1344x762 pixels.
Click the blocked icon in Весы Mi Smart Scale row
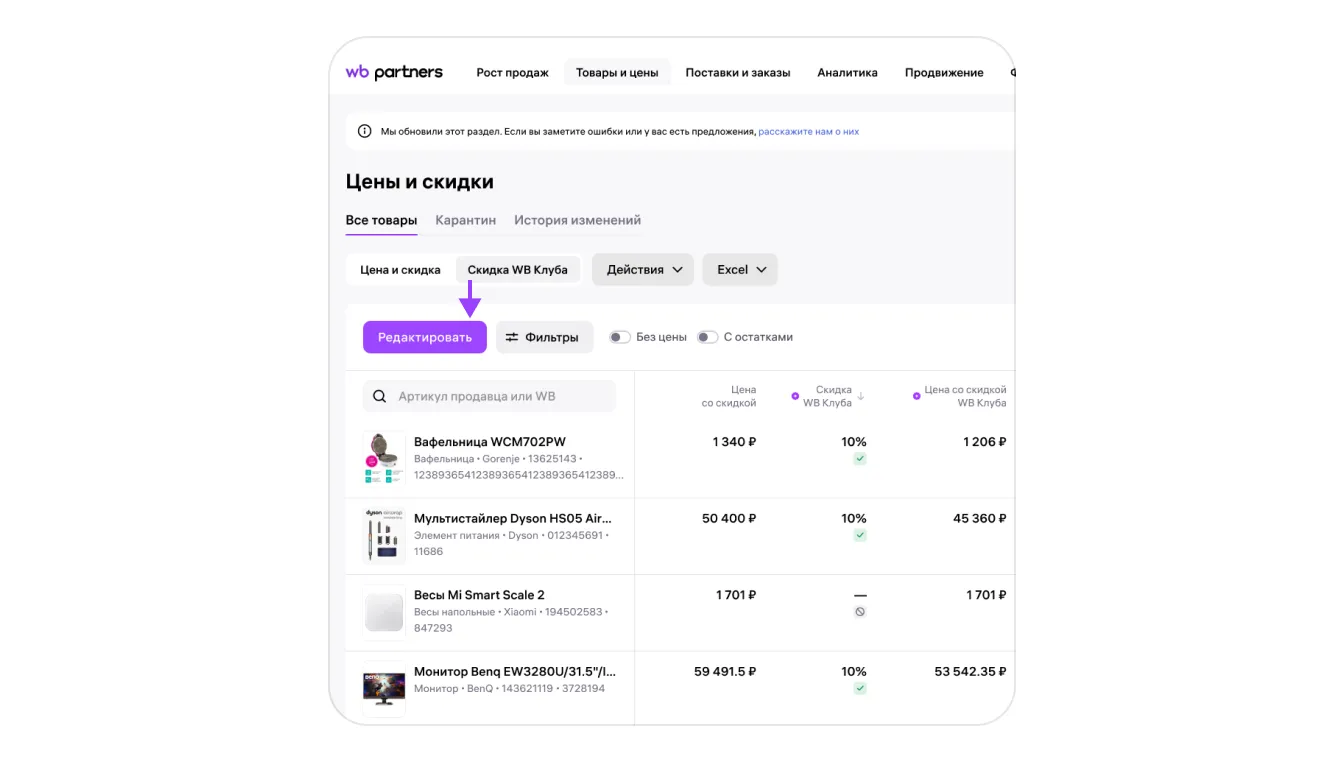[860, 612]
